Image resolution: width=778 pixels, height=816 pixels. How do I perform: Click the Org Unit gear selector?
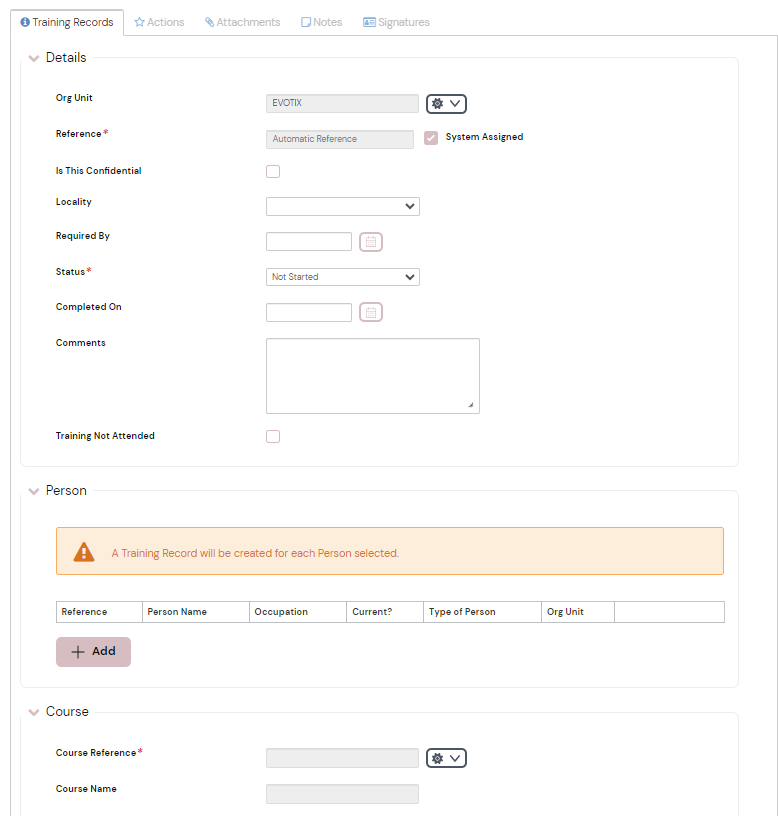[446, 104]
